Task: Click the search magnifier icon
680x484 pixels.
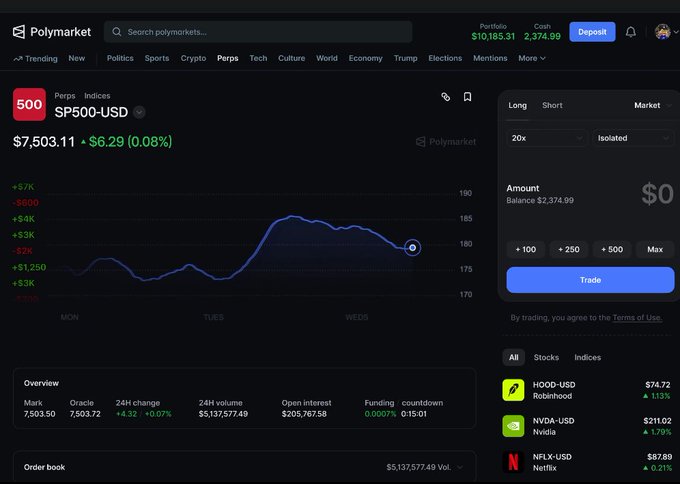Action: (x=117, y=32)
